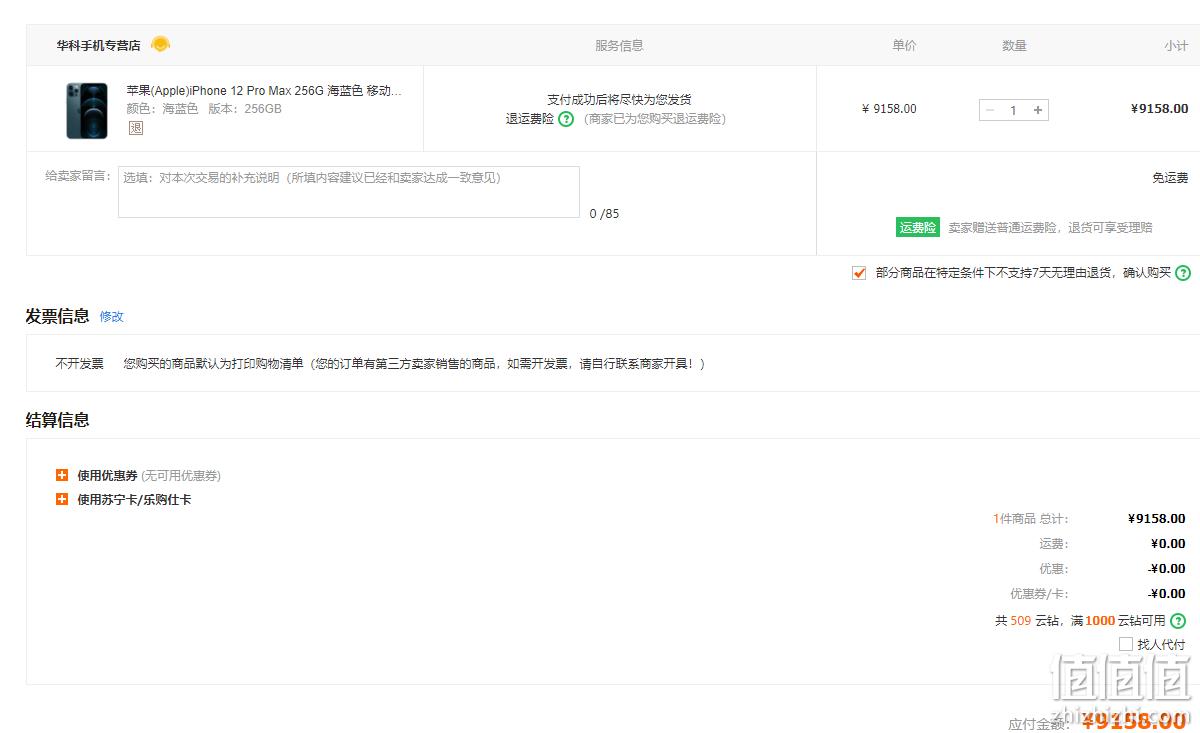Click the 给卖家留言 message text box
The image size is (1200, 733).
(349, 192)
